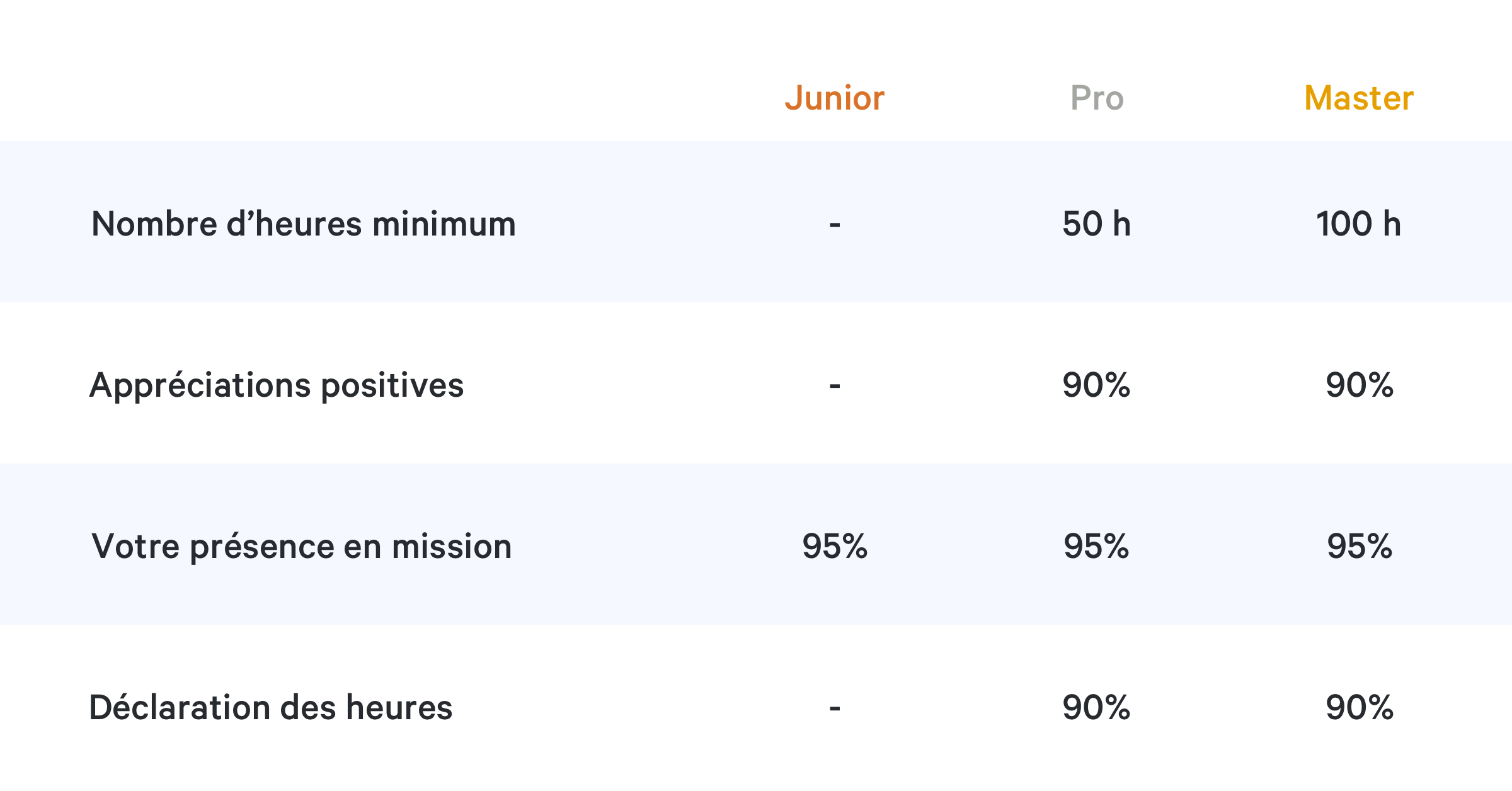The height and width of the screenshot is (791, 1512).
Task: Select the Pro column header
Action: [1097, 98]
